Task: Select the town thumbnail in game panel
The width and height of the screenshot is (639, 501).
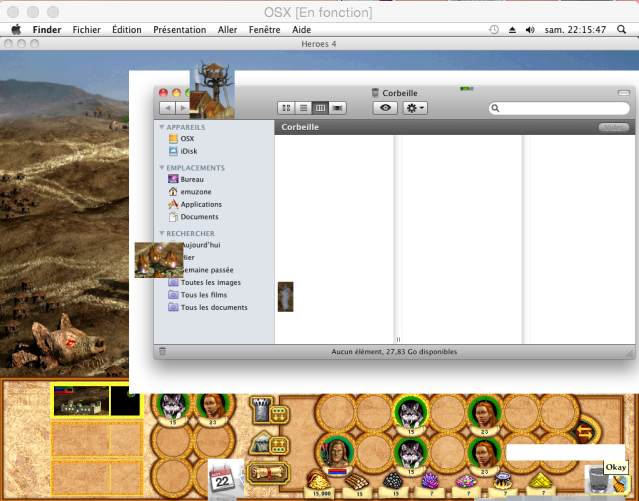Action: (x=82, y=401)
